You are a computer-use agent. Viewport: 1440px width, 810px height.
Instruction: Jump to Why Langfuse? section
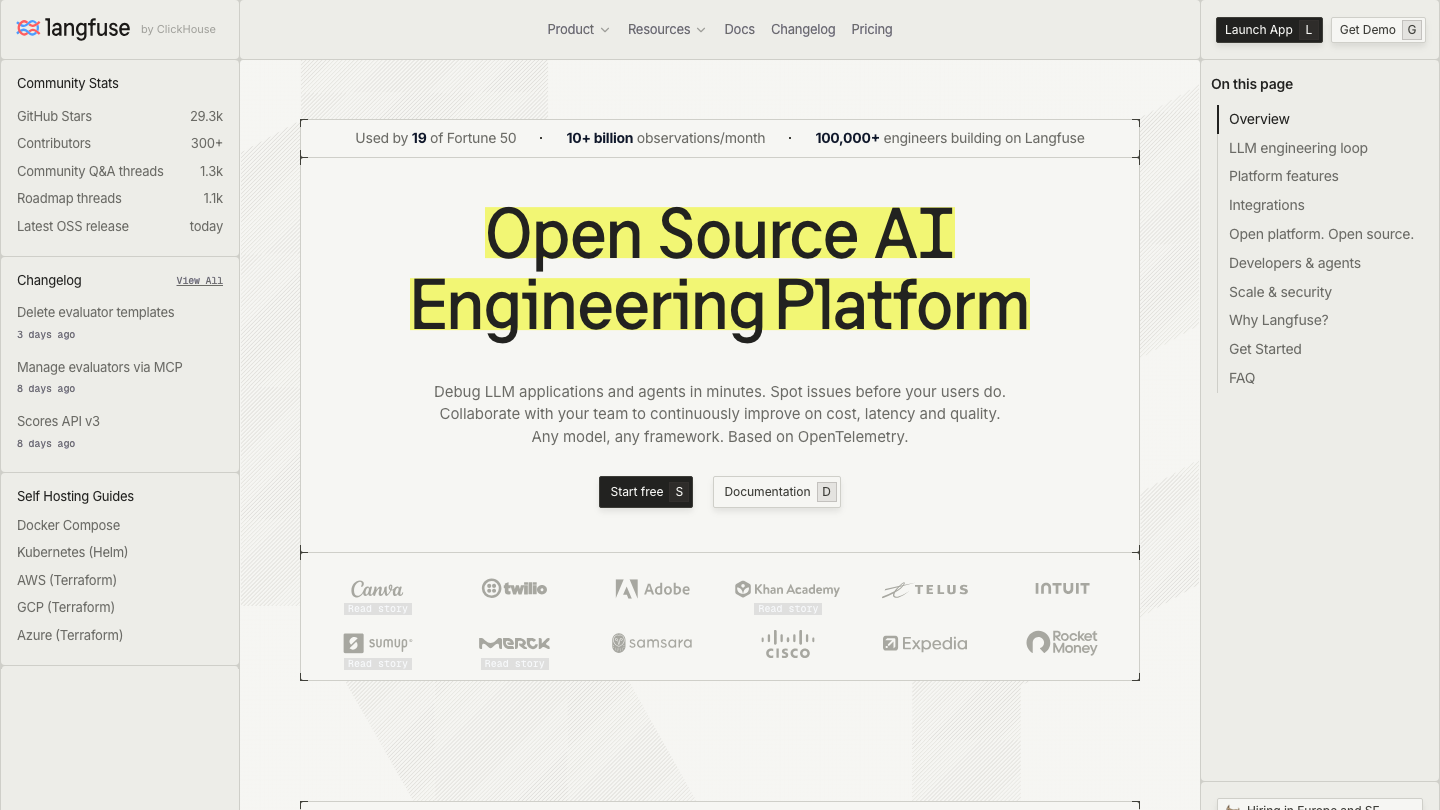(1278, 320)
